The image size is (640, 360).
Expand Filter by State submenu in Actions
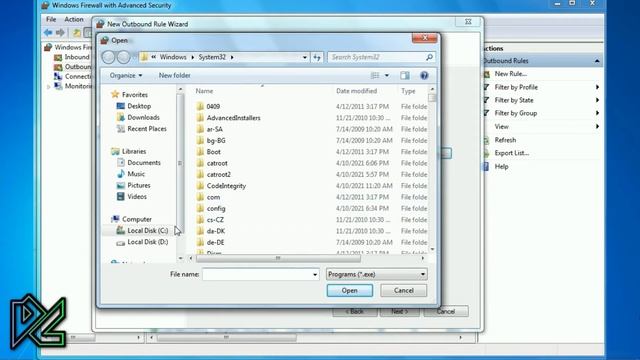coord(597,100)
